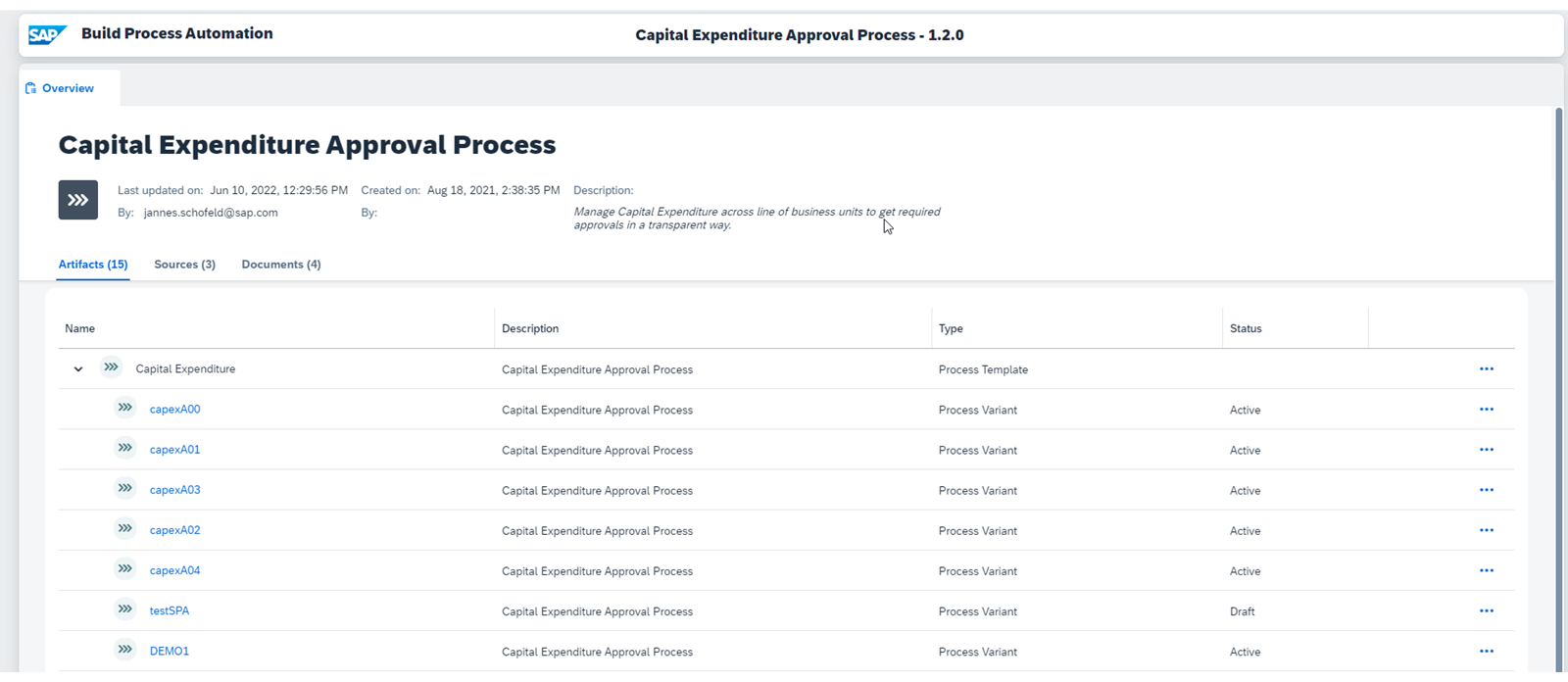Open the capexA03 process variant link

pos(174,490)
